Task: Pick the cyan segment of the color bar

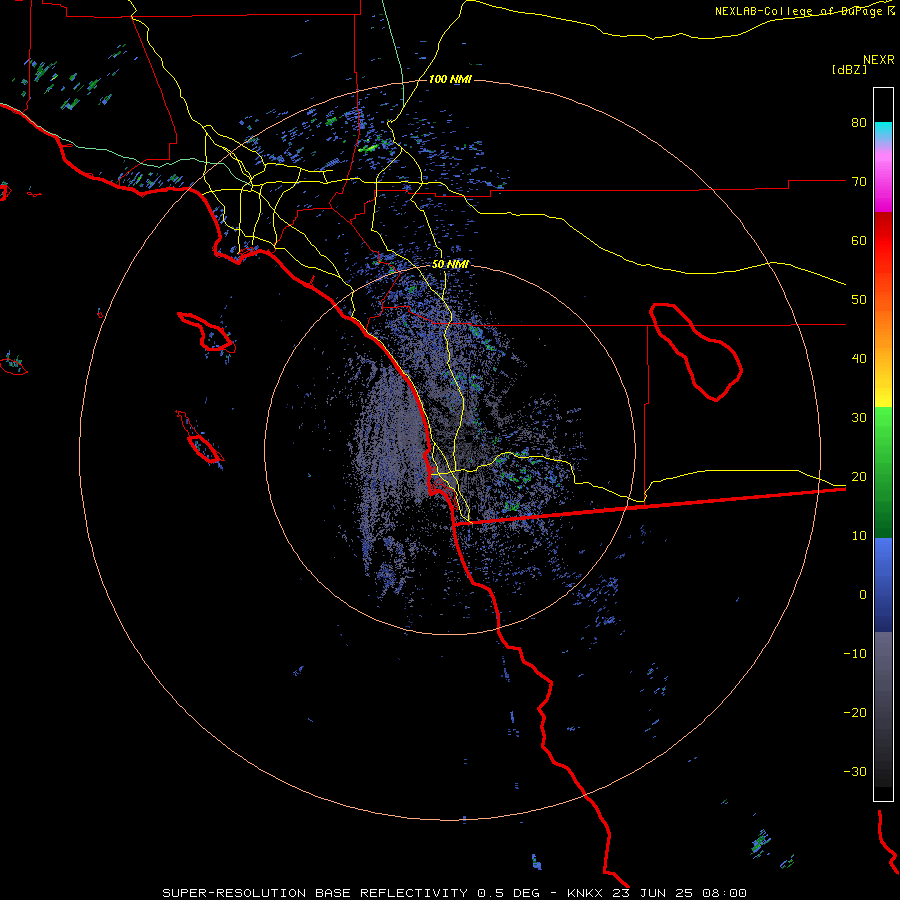Action: (883, 132)
